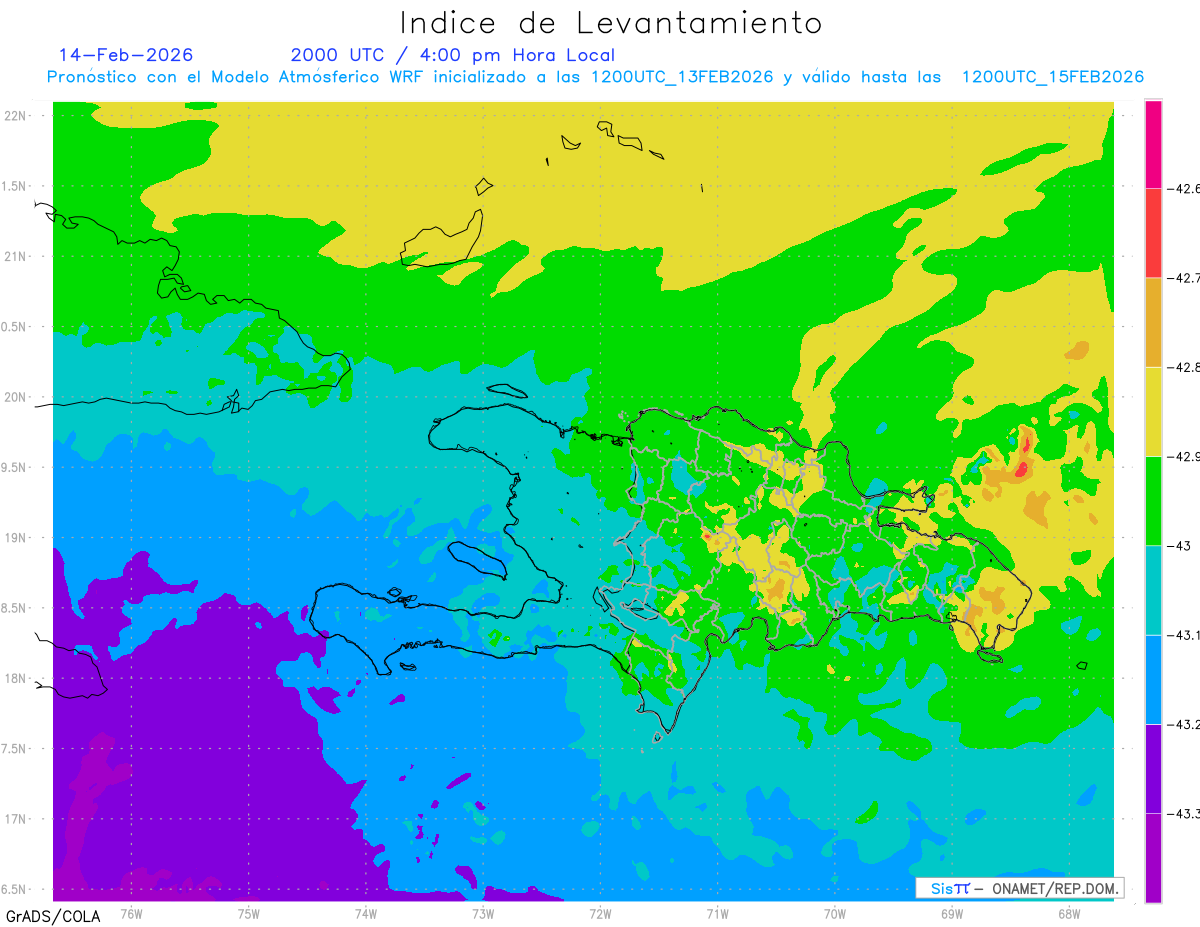Click the pink segment atop the color bar
Viewport: 1200px width, 927px height.
click(x=1153, y=143)
